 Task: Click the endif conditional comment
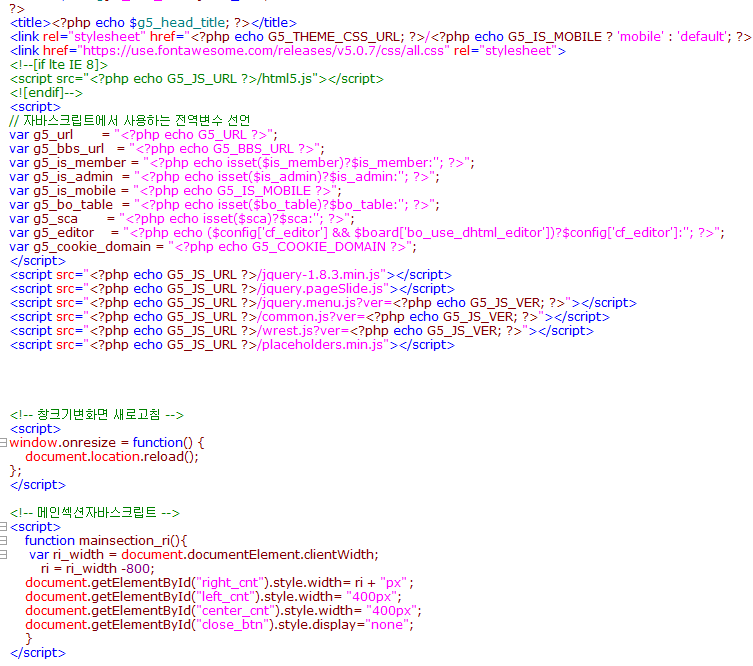click(x=46, y=93)
